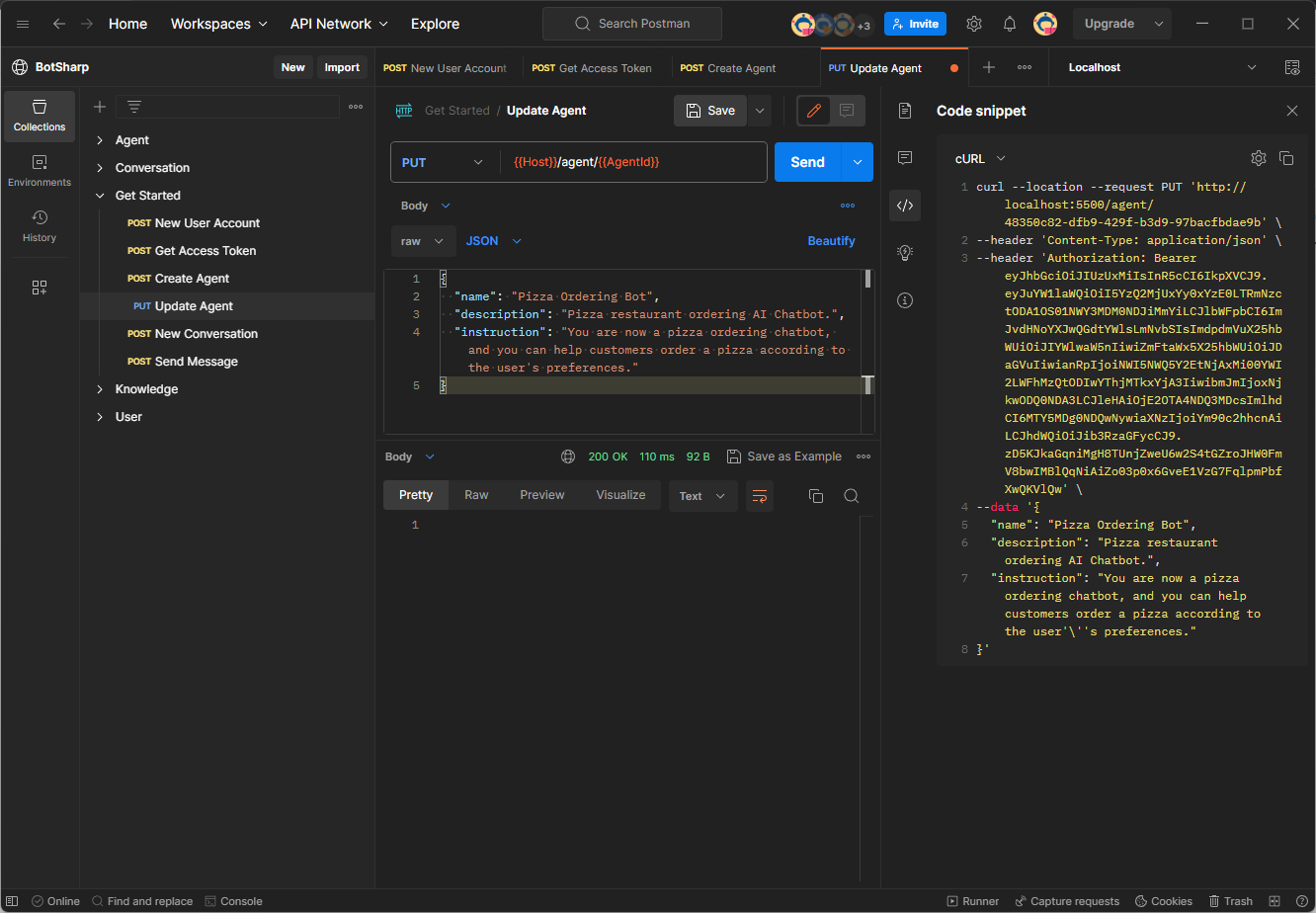
Task: Click the request URL input field
Action: [633, 162]
